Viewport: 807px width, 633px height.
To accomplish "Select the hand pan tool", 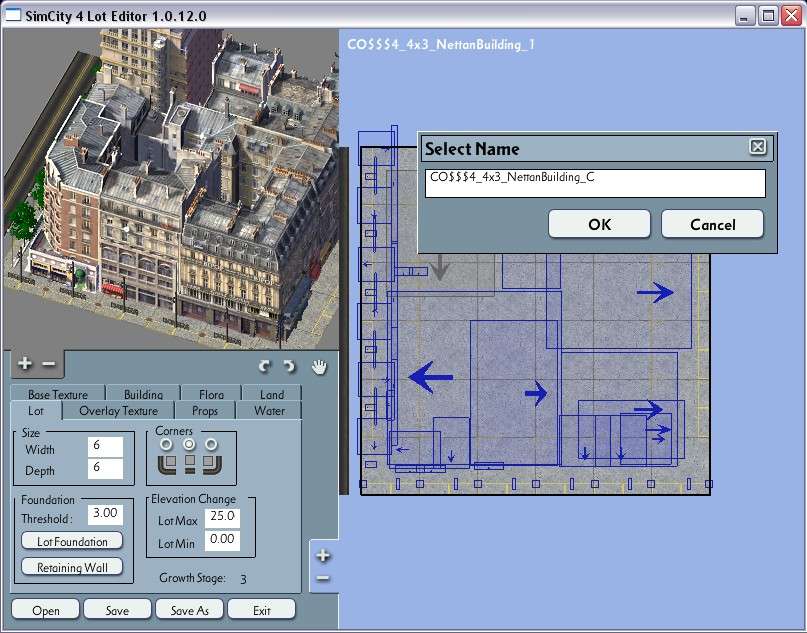I will pos(320,366).
